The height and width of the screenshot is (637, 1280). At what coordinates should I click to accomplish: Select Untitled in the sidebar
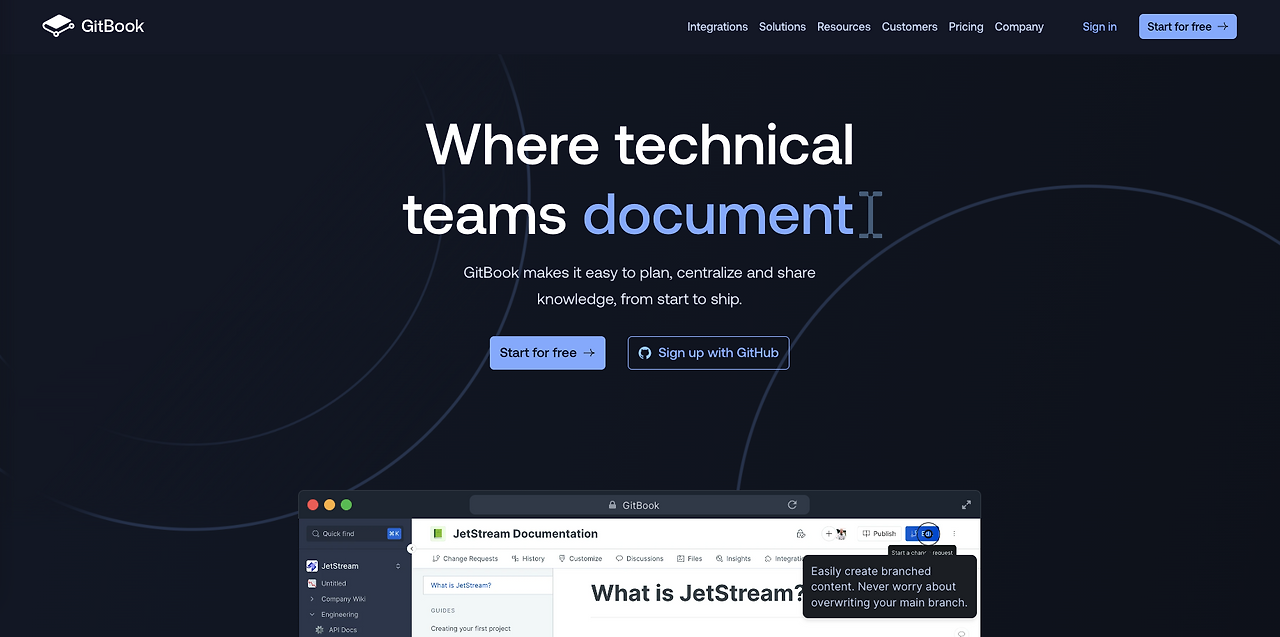coord(334,583)
